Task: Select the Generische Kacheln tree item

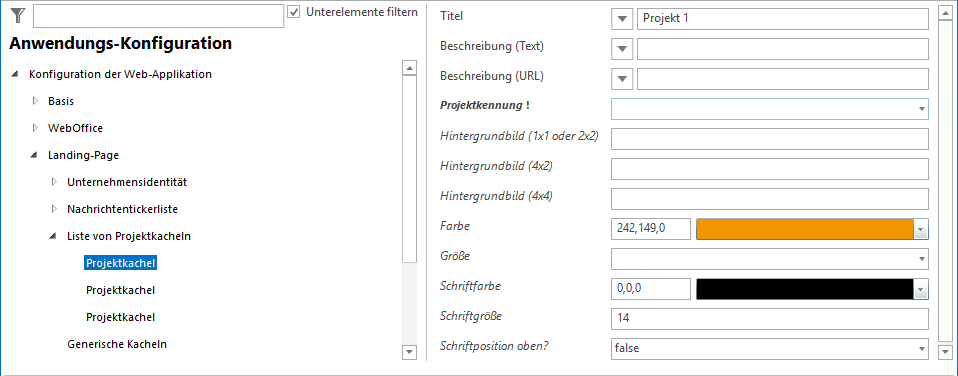Action: pyautogui.click(x=117, y=344)
